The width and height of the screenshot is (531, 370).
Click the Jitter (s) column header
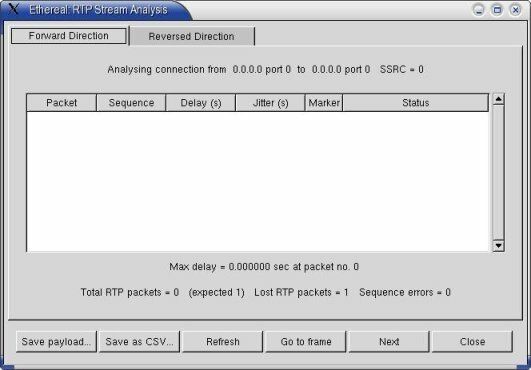[x=270, y=103]
